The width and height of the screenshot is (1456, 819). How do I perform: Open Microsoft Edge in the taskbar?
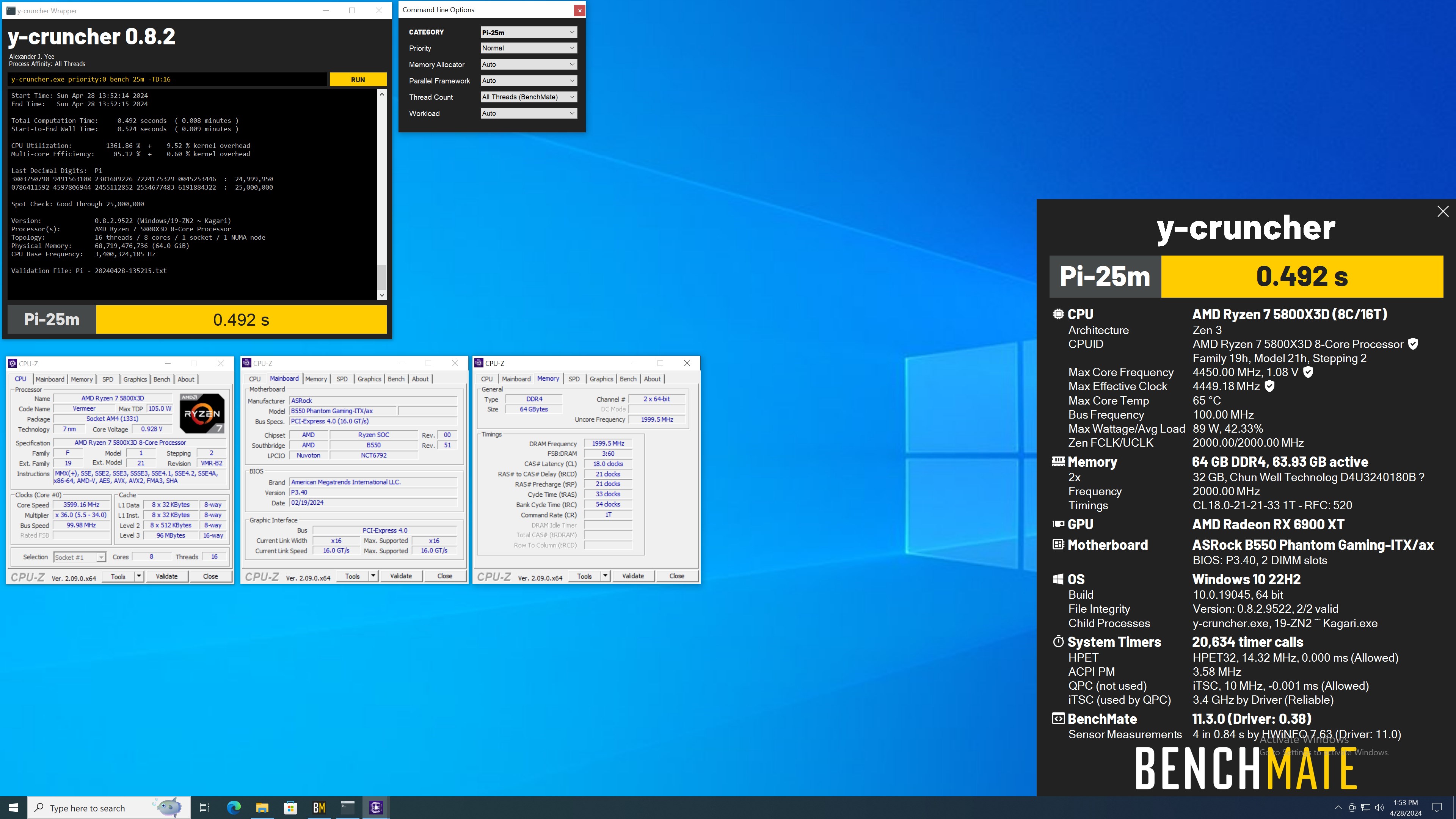234,808
